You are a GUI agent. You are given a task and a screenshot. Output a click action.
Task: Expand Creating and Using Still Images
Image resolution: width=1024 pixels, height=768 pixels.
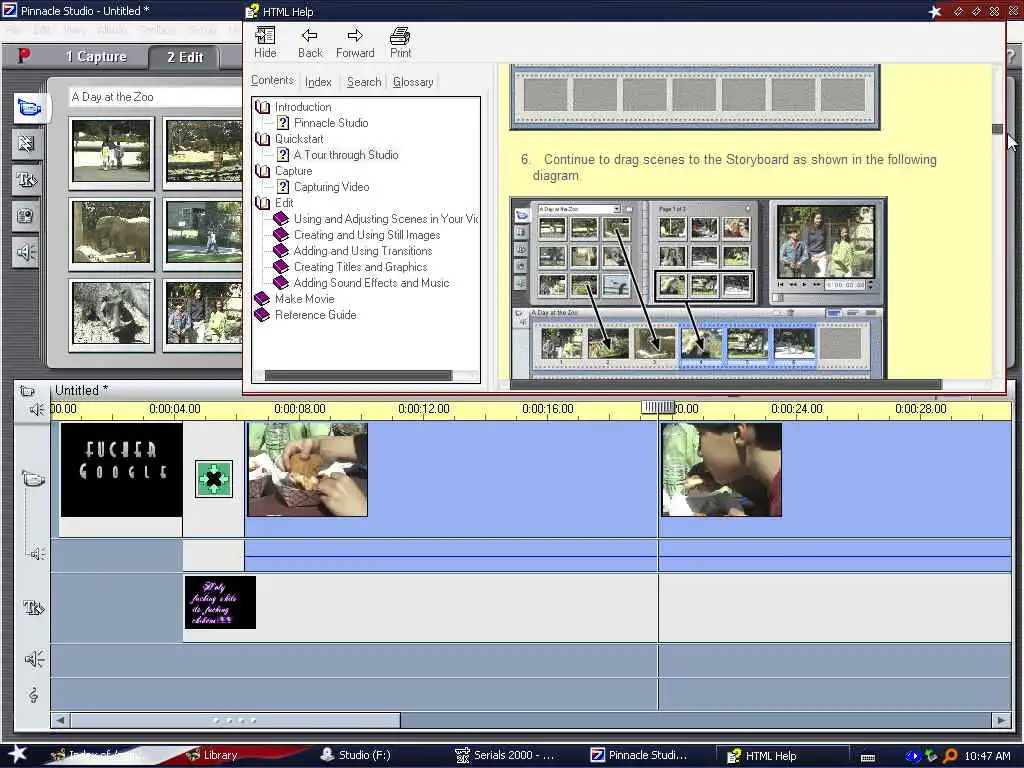click(367, 235)
